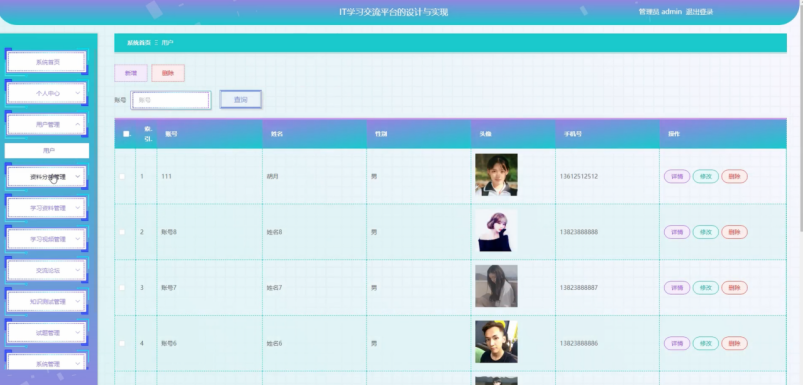Screen dimensions: 803x385
Task: Check the checkbox for row 4 (账号6)
Action: [x=122, y=344]
